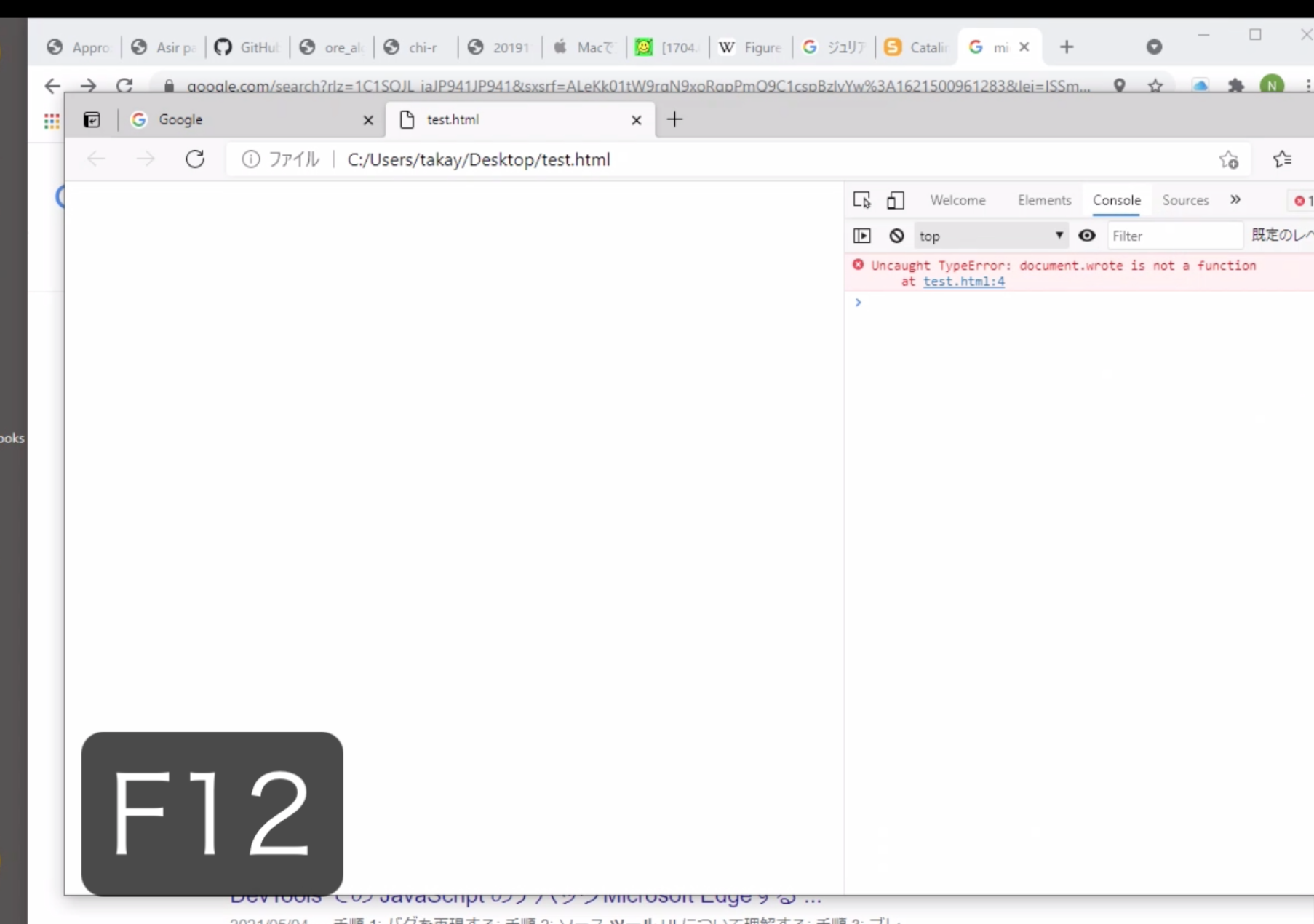Close the test.html tab in Edge

(637, 120)
